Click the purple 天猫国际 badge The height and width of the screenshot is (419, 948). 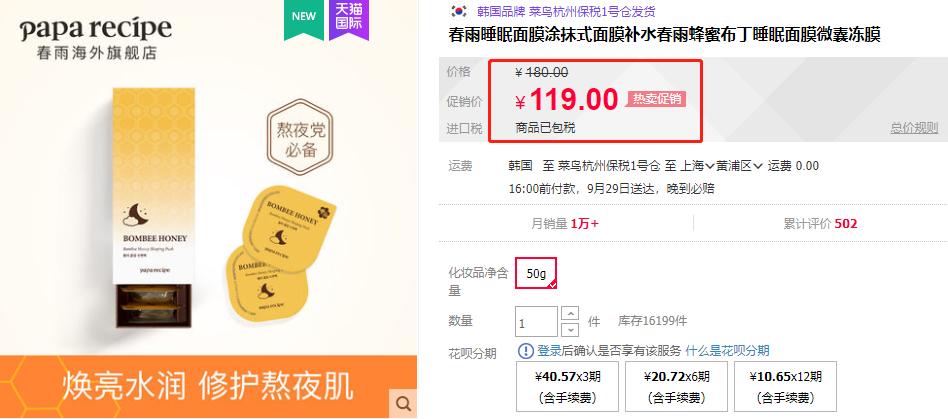349,19
